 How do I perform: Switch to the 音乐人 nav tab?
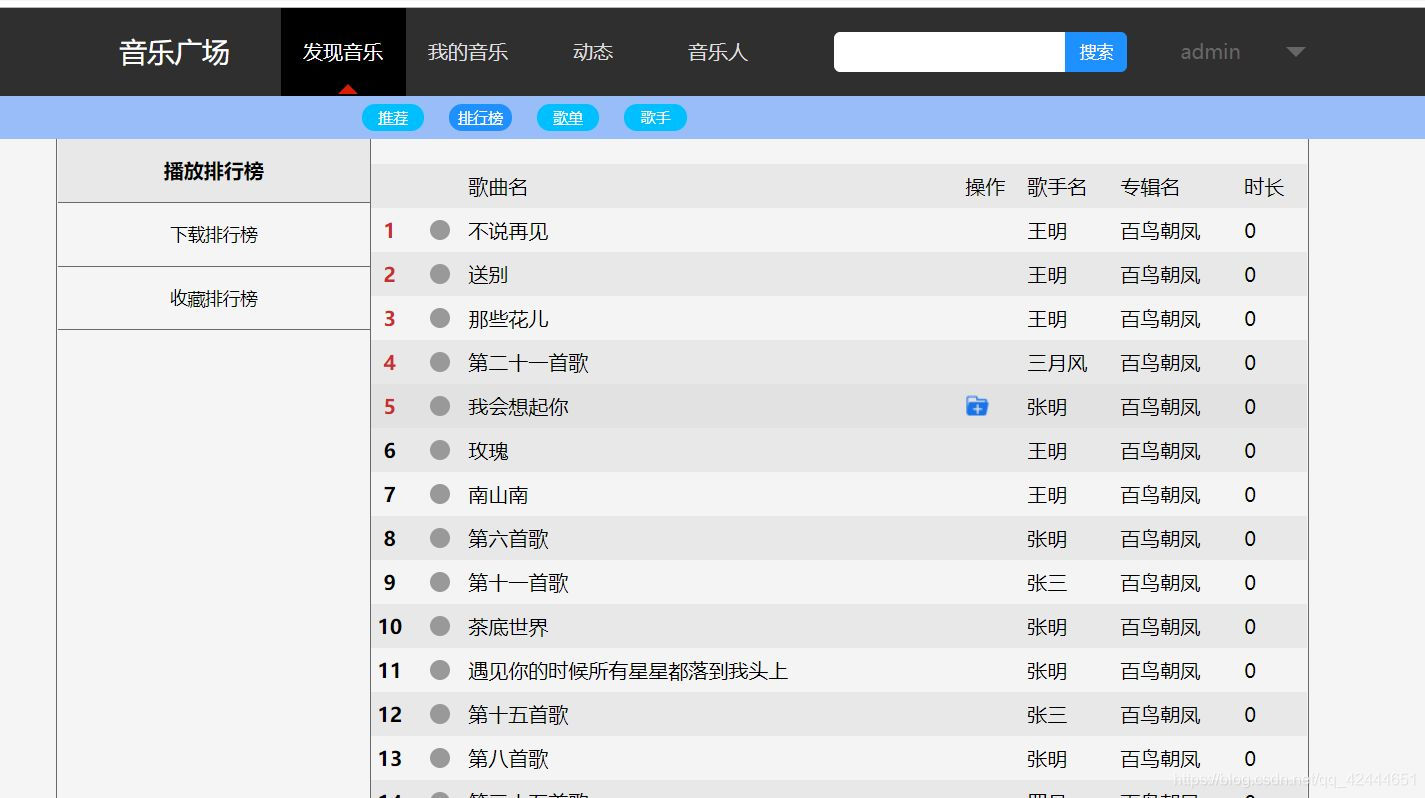[718, 52]
